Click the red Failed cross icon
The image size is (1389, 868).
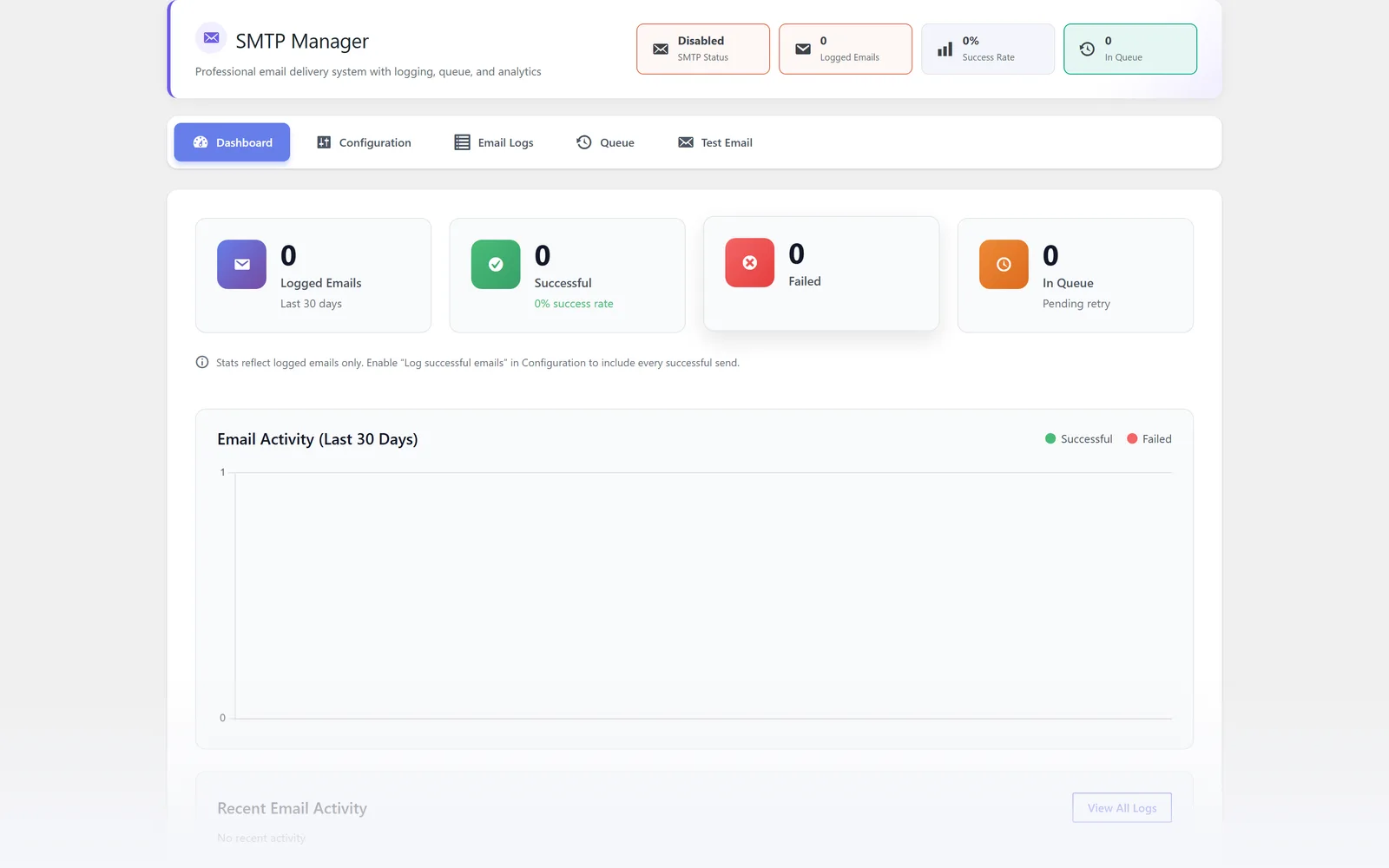coord(750,262)
